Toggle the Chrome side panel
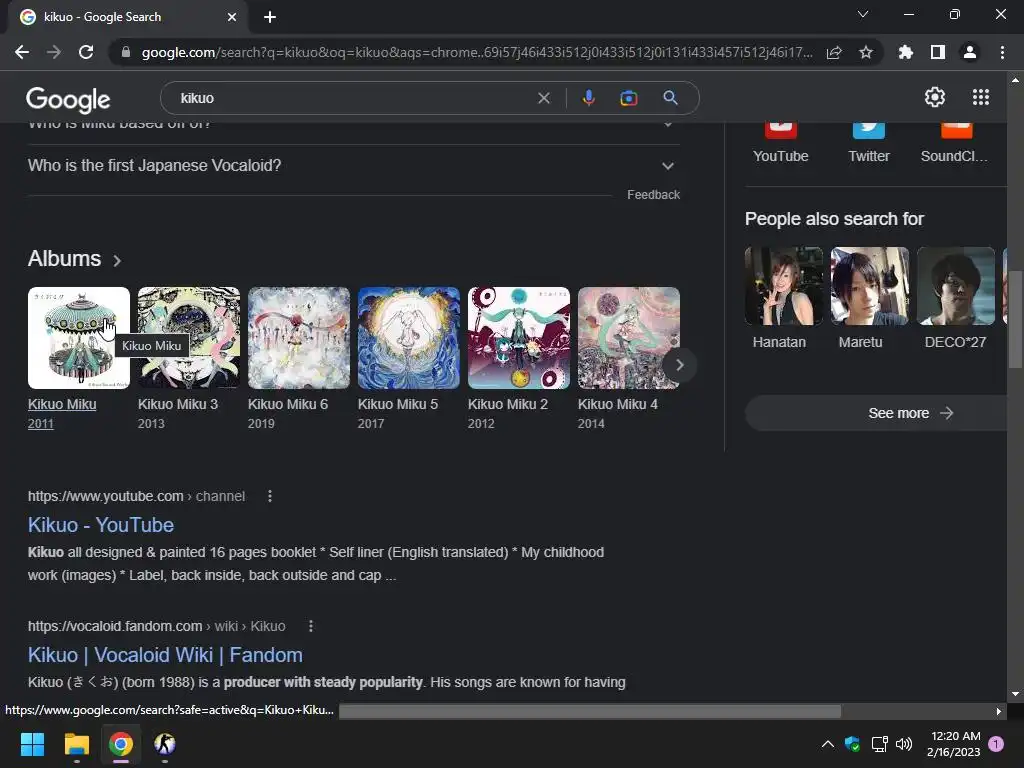This screenshot has width=1024, height=768. coord(938,52)
